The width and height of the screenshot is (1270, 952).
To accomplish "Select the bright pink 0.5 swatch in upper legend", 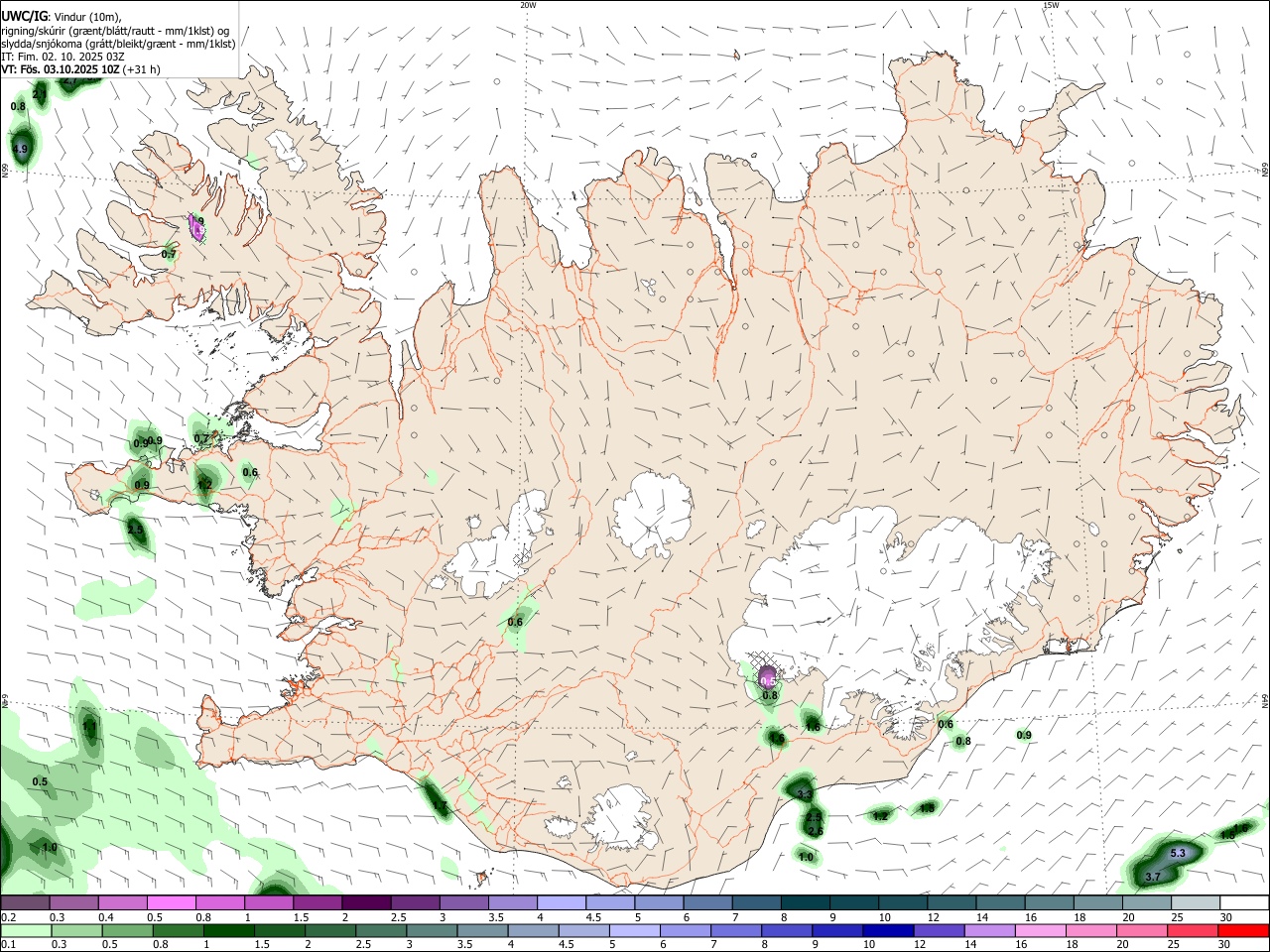I will 172,903.
